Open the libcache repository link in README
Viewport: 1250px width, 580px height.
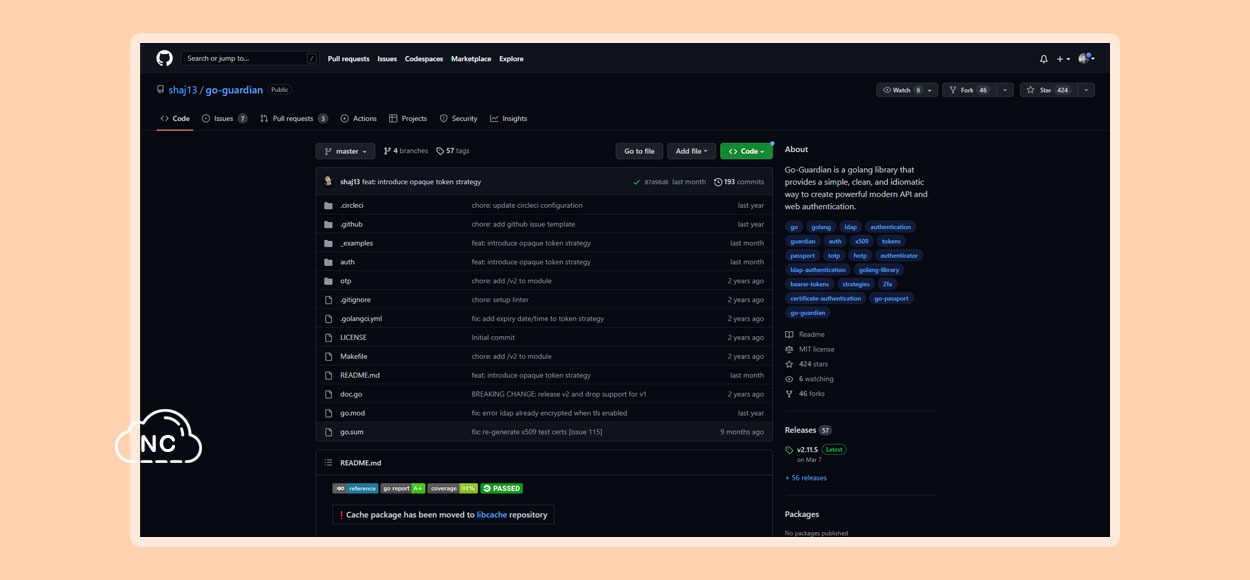[x=491, y=515]
